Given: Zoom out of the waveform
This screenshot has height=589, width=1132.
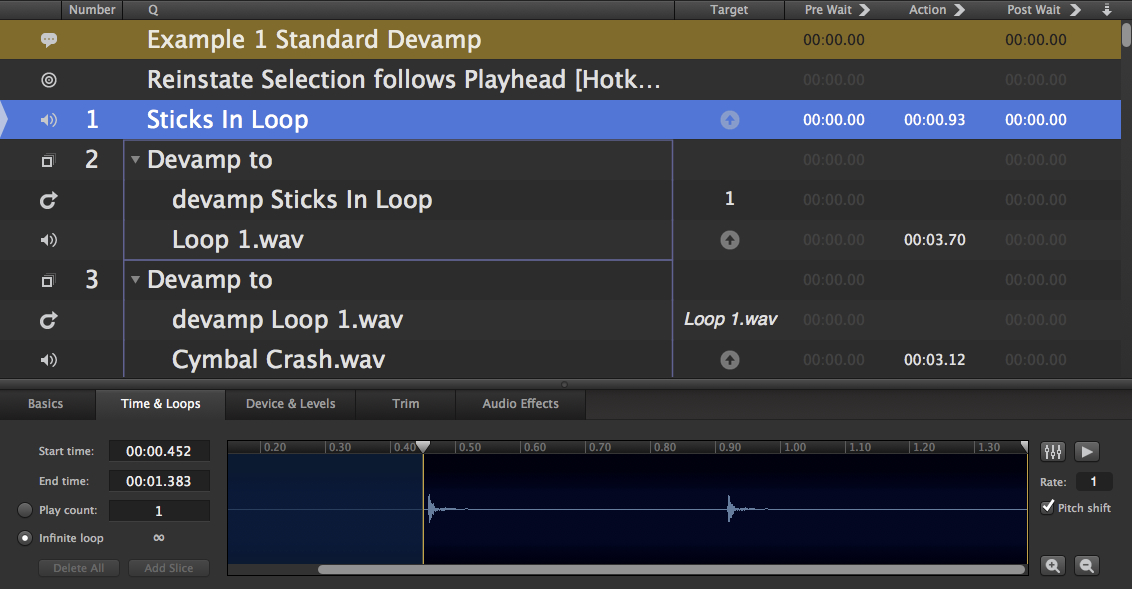Looking at the screenshot, I should (x=1086, y=566).
